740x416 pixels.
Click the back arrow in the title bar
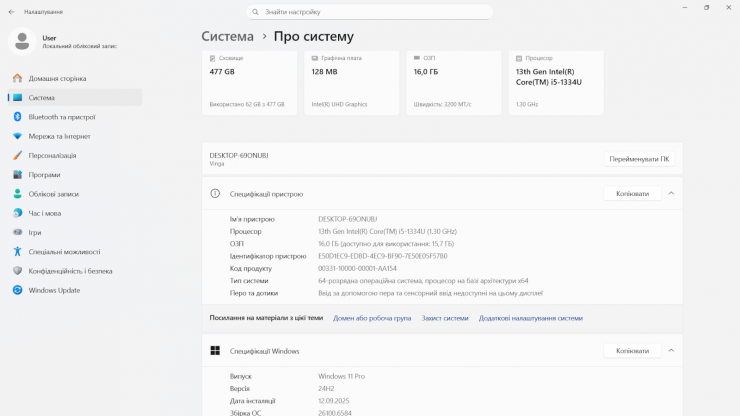10,12
